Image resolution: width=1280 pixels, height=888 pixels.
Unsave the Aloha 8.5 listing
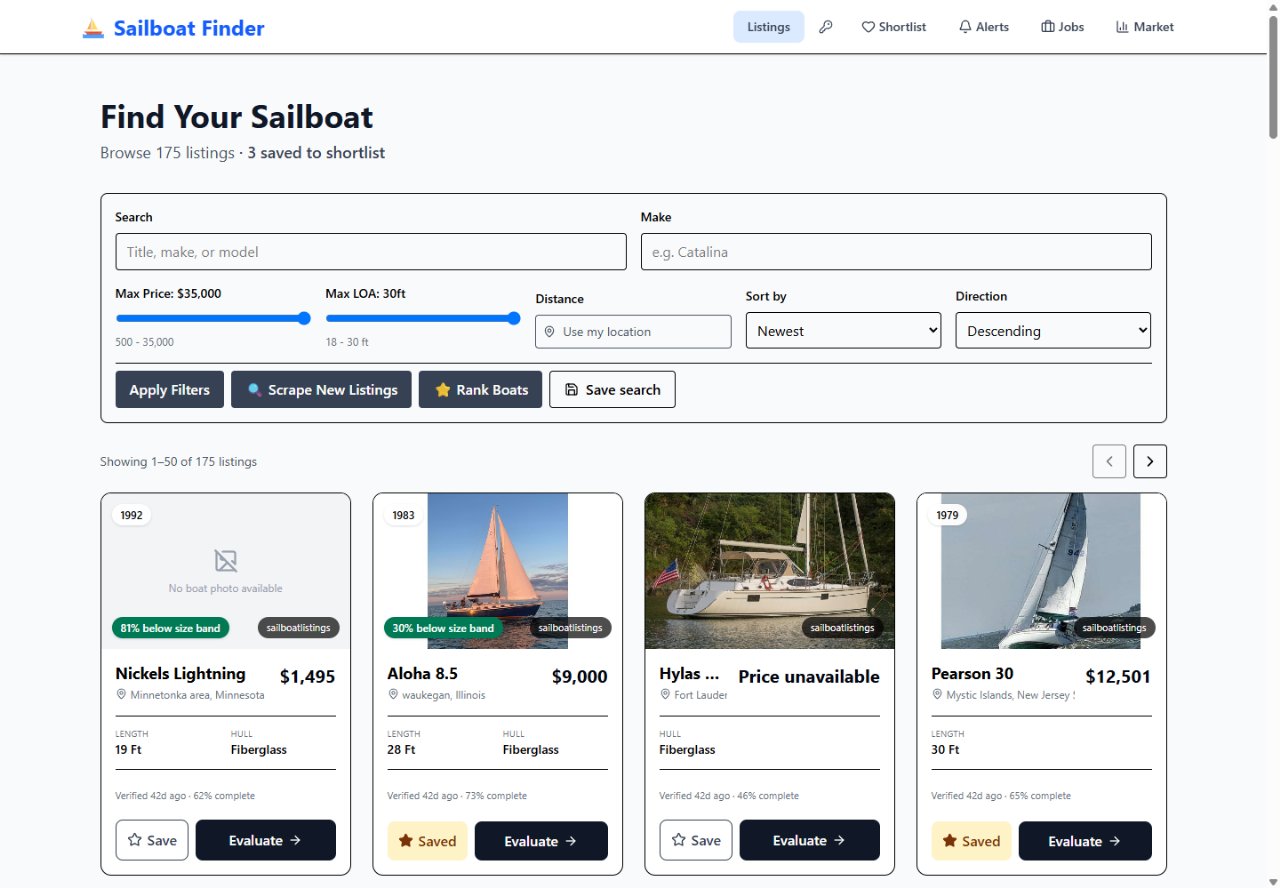[x=427, y=841]
